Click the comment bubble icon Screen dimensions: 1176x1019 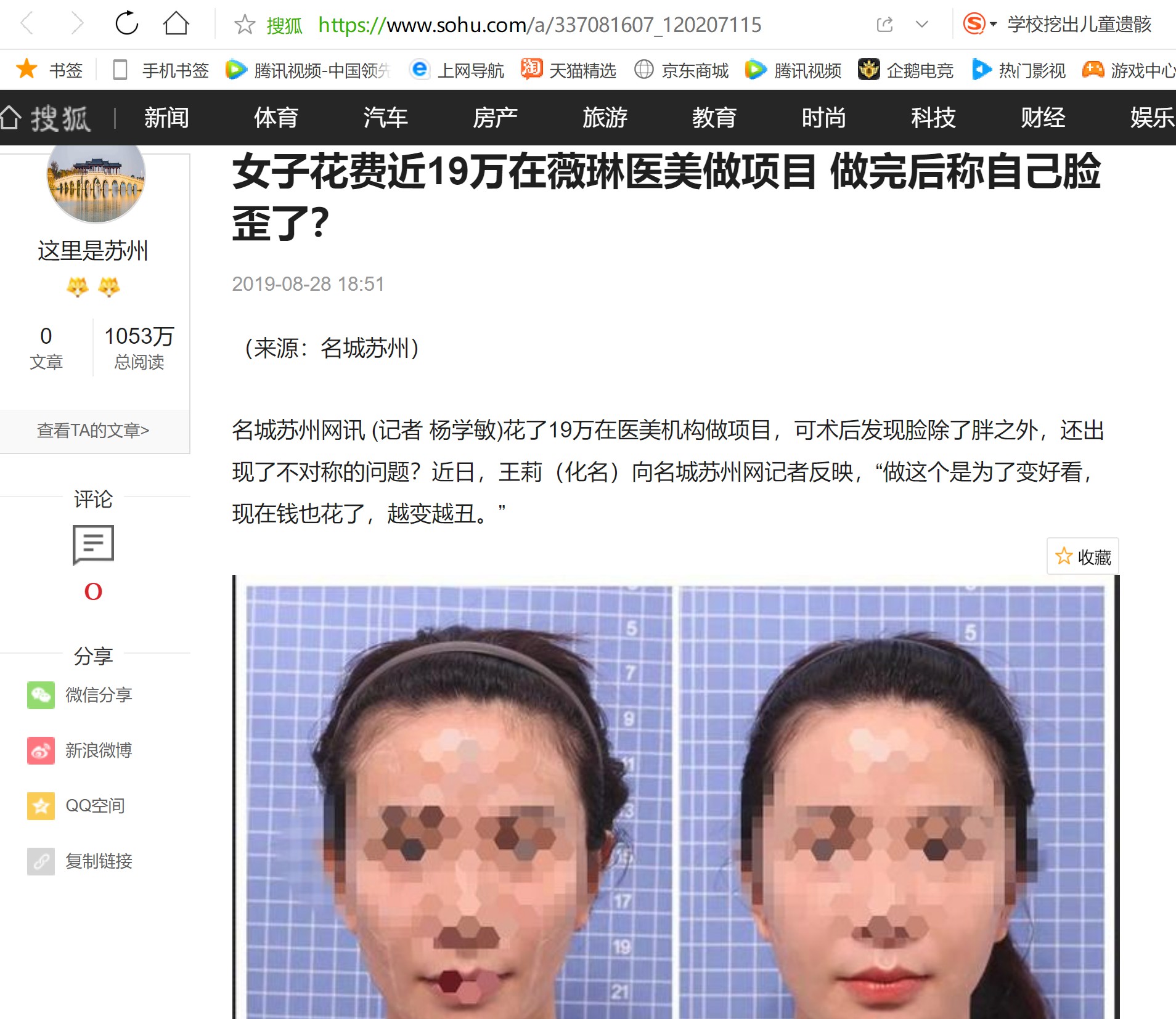[93, 545]
